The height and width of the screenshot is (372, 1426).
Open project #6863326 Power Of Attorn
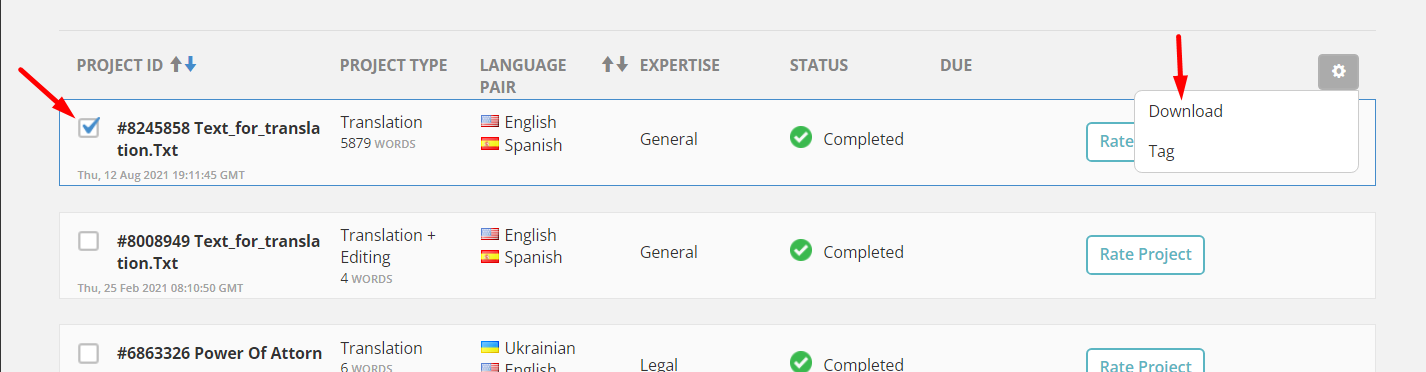click(220, 353)
